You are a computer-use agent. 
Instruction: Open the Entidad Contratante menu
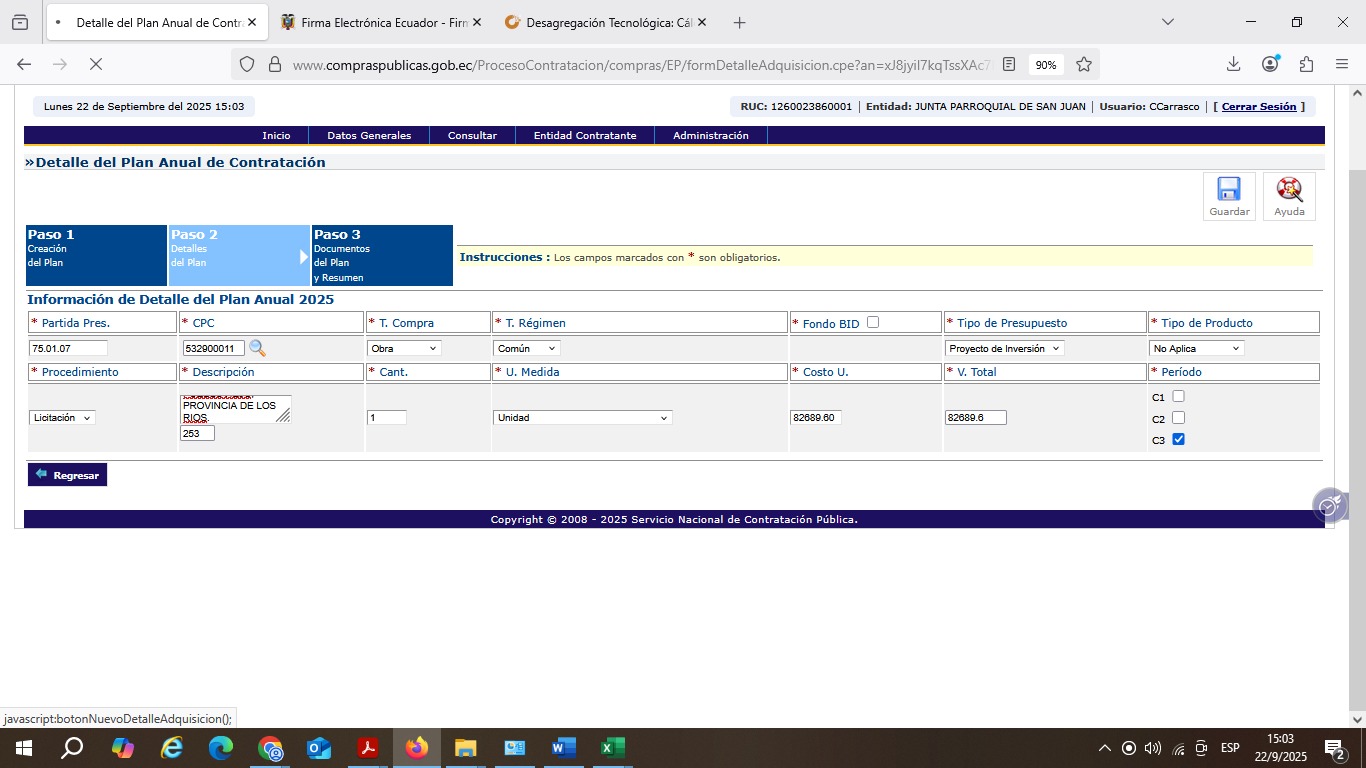coord(585,136)
